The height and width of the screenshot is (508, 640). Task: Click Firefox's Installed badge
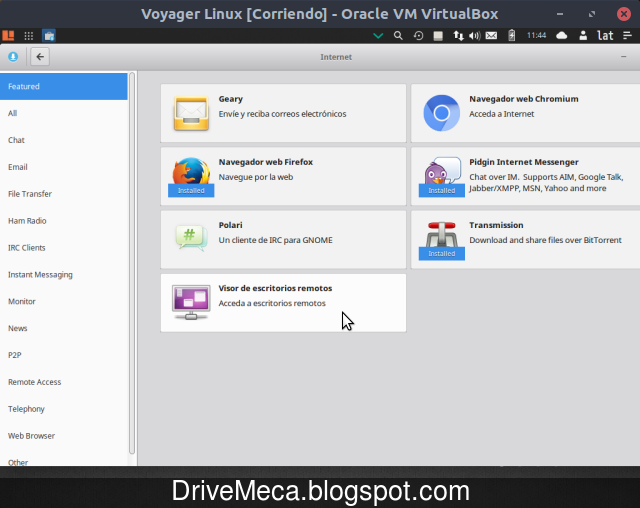191,191
